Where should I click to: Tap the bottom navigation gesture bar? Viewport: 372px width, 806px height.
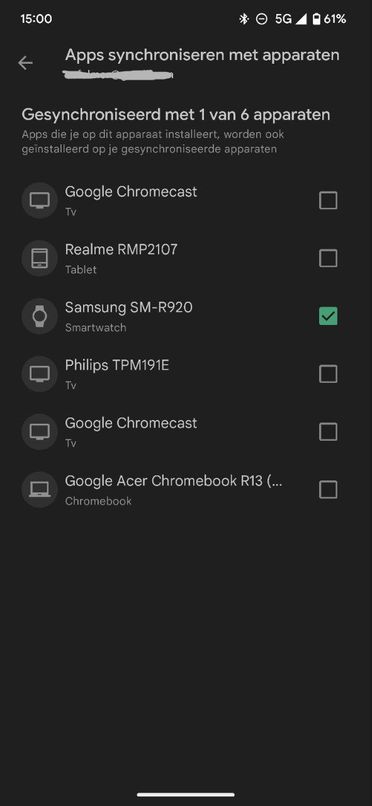point(186,795)
